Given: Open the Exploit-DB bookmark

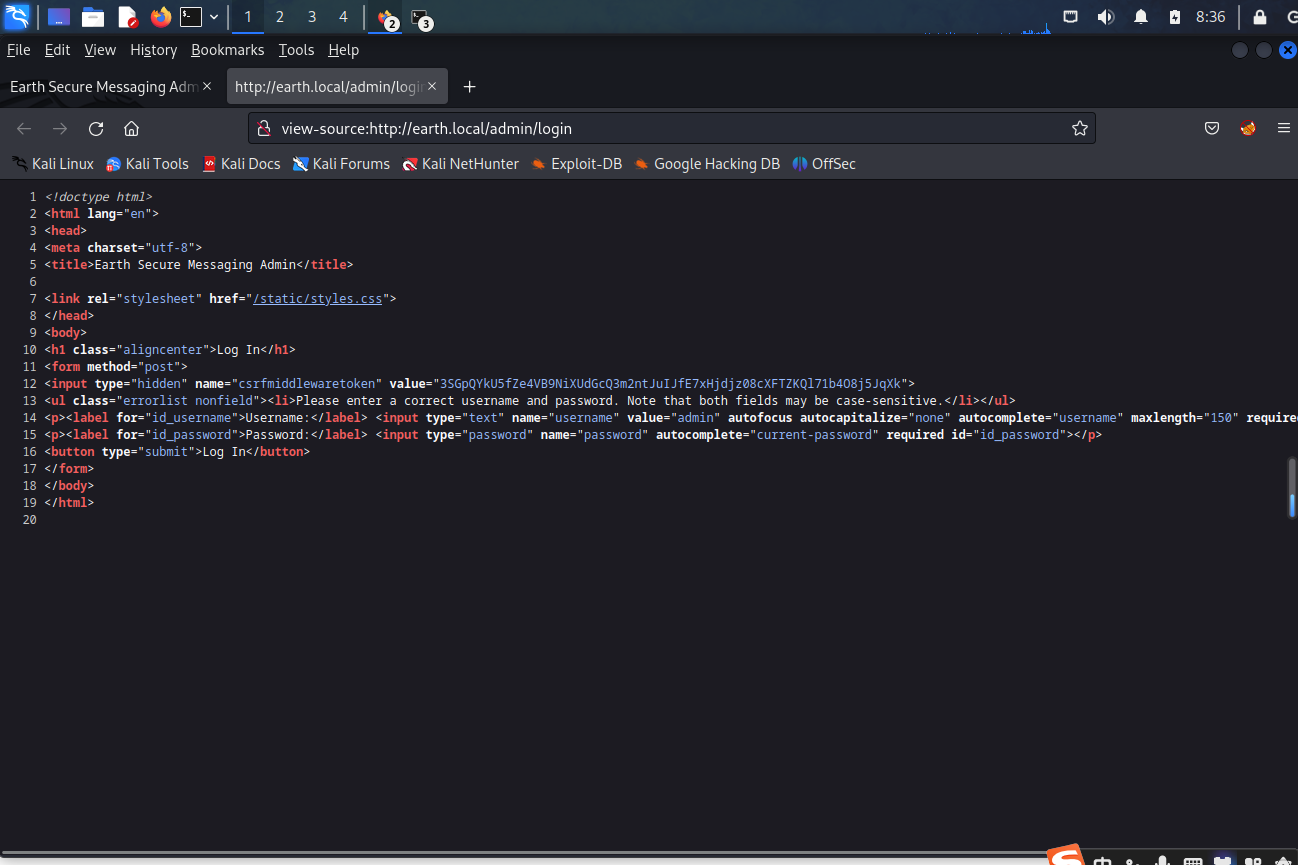Looking at the screenshot, I should point(577,164).
